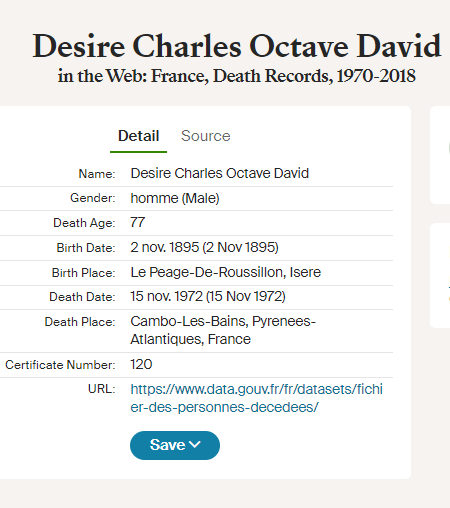Click the blue Save button
The image size is (450, 508).
click(x=175, y=445)
